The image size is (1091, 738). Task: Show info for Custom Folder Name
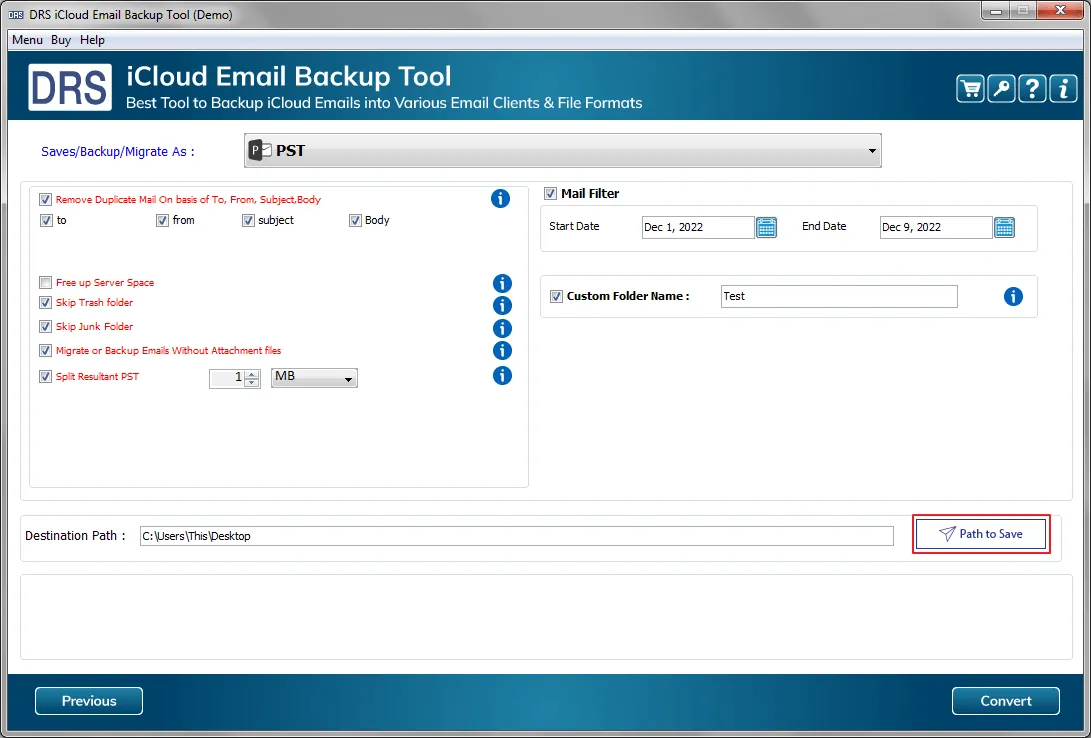[1013, 297]
